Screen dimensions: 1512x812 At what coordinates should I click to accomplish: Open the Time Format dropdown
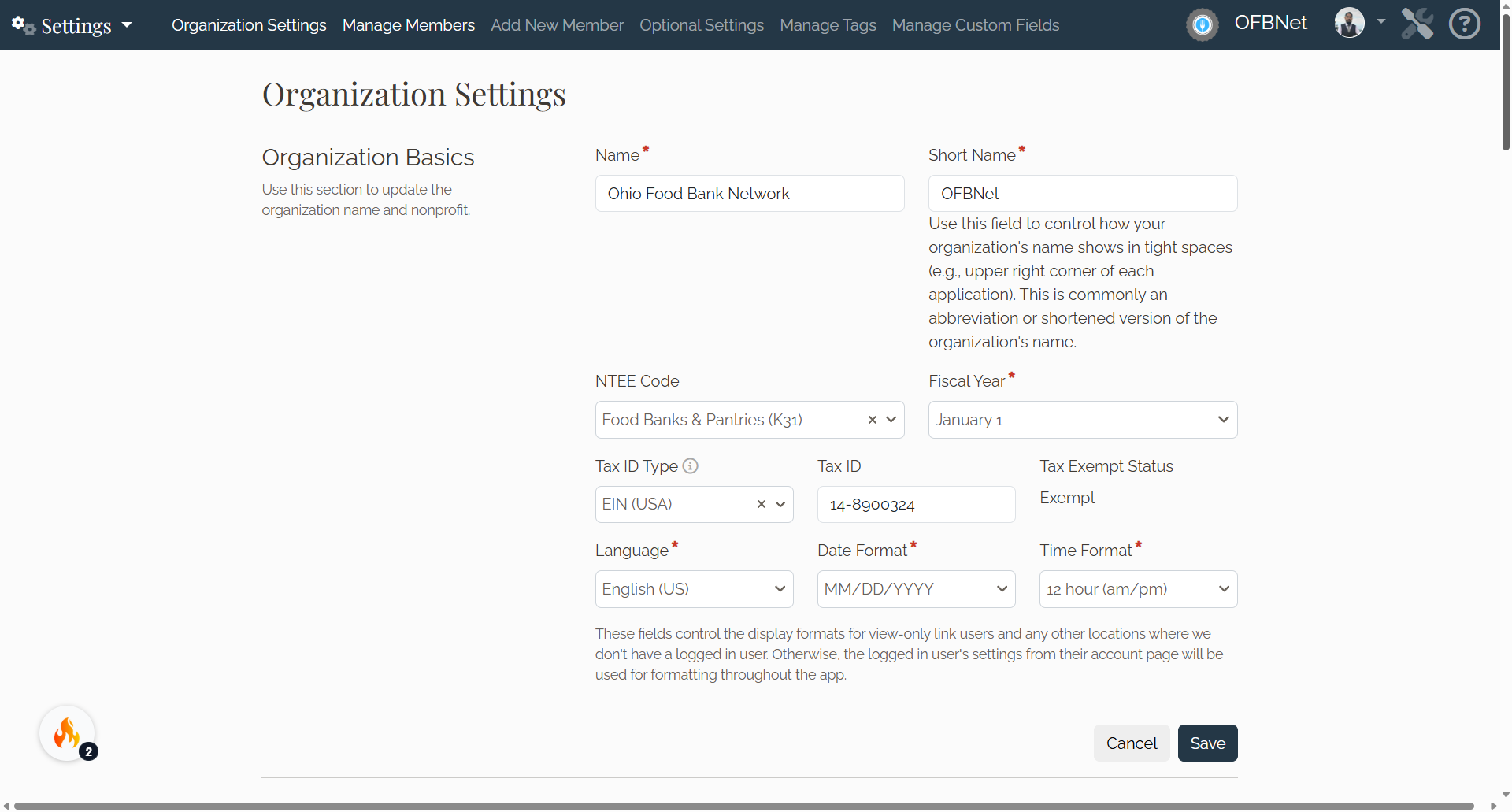[1138, 589]
